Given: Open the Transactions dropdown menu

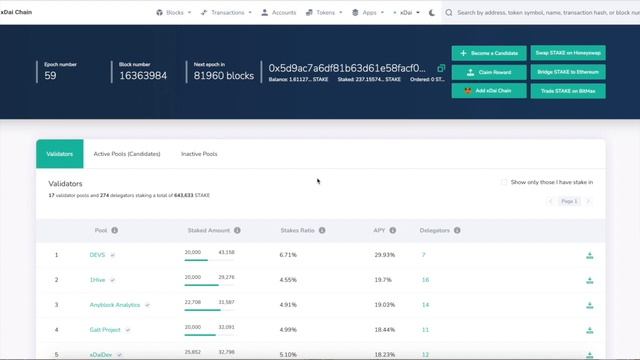Looking at the screenshot, I should point(226,13).
